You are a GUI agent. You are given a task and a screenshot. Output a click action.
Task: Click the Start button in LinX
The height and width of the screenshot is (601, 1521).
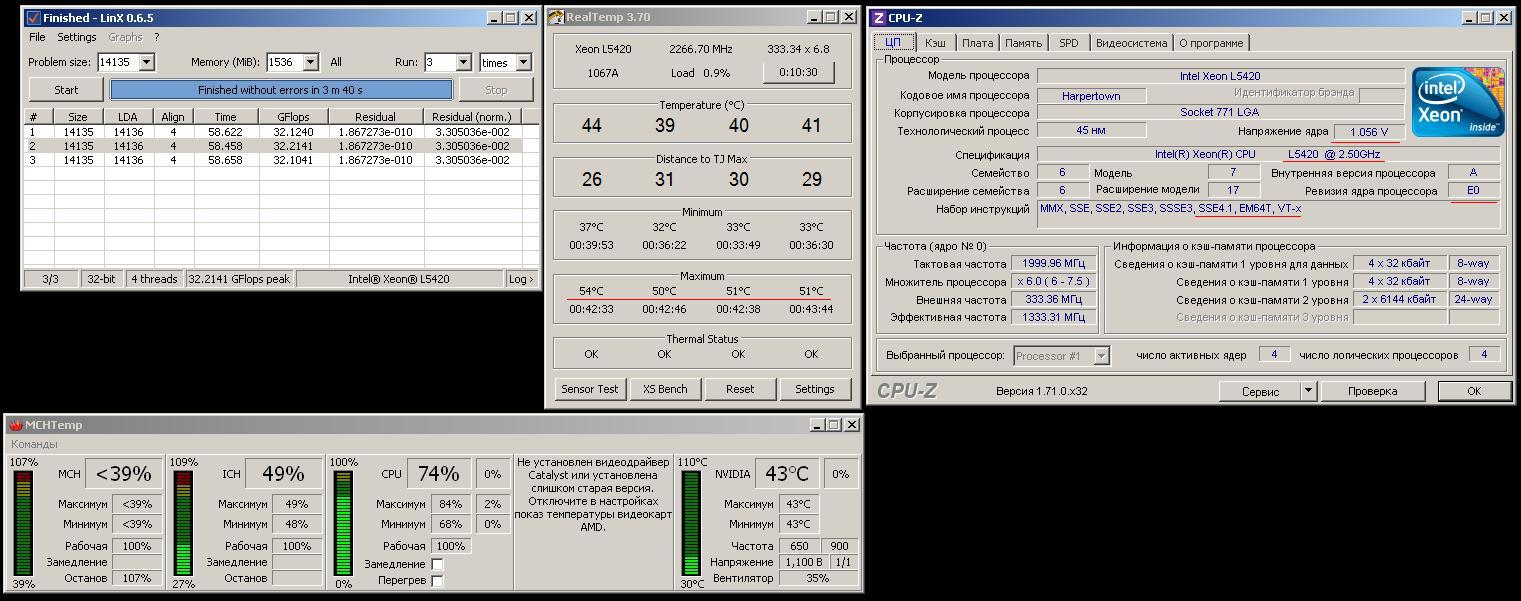(x=66, y=90)
